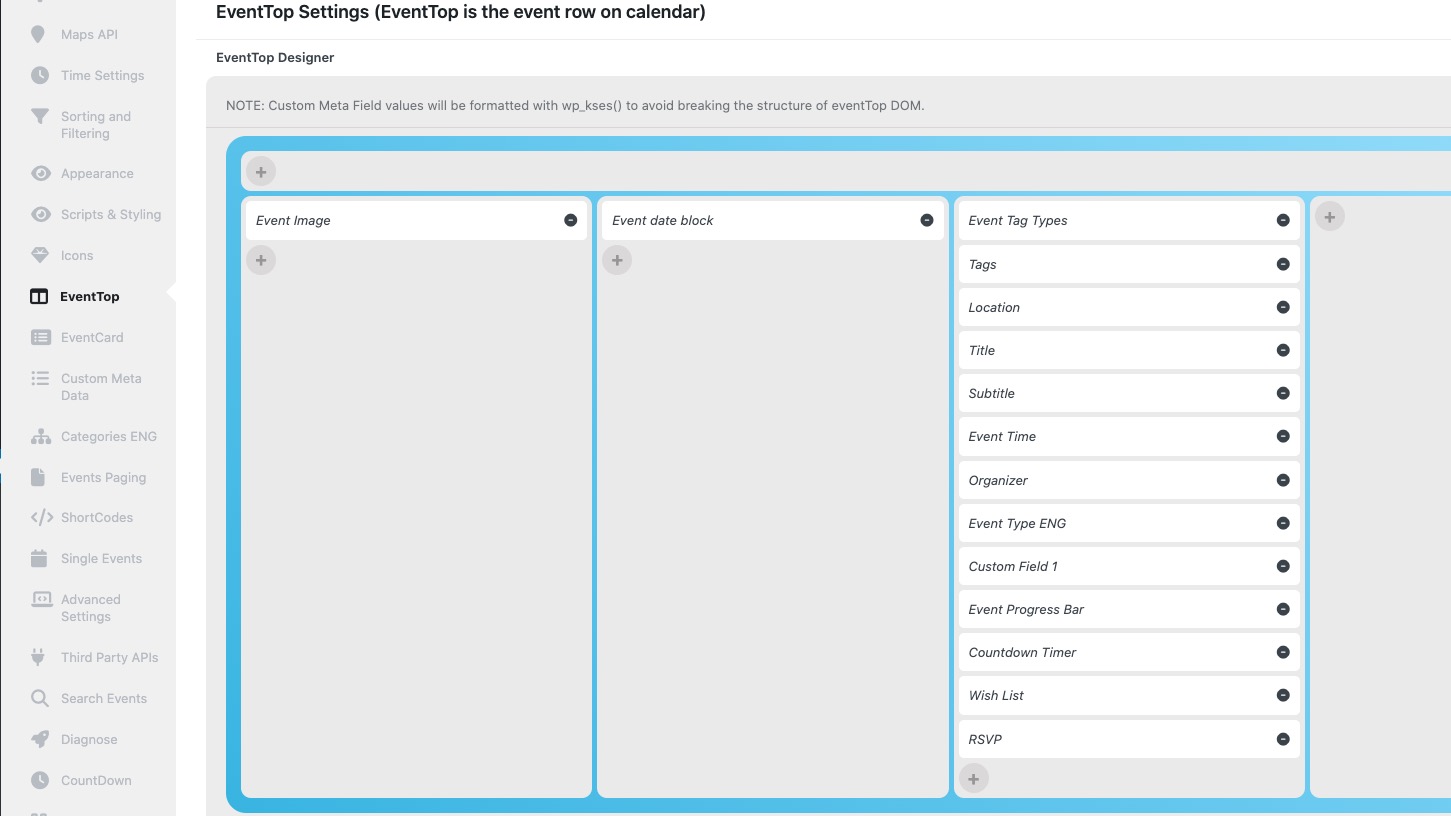Add field below Event date block
The height and width of the screenshot is (816, 1451).
(x=617, y=260)
